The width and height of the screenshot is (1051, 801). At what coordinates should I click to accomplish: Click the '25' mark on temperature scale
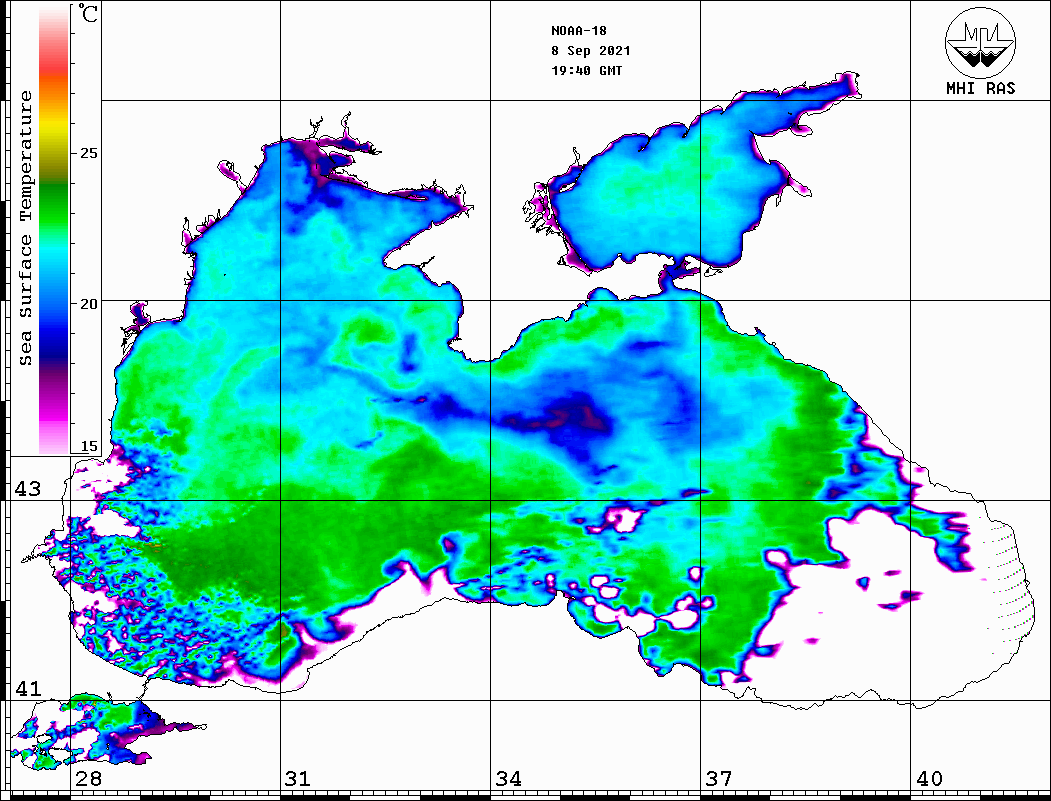coord(88,153)
